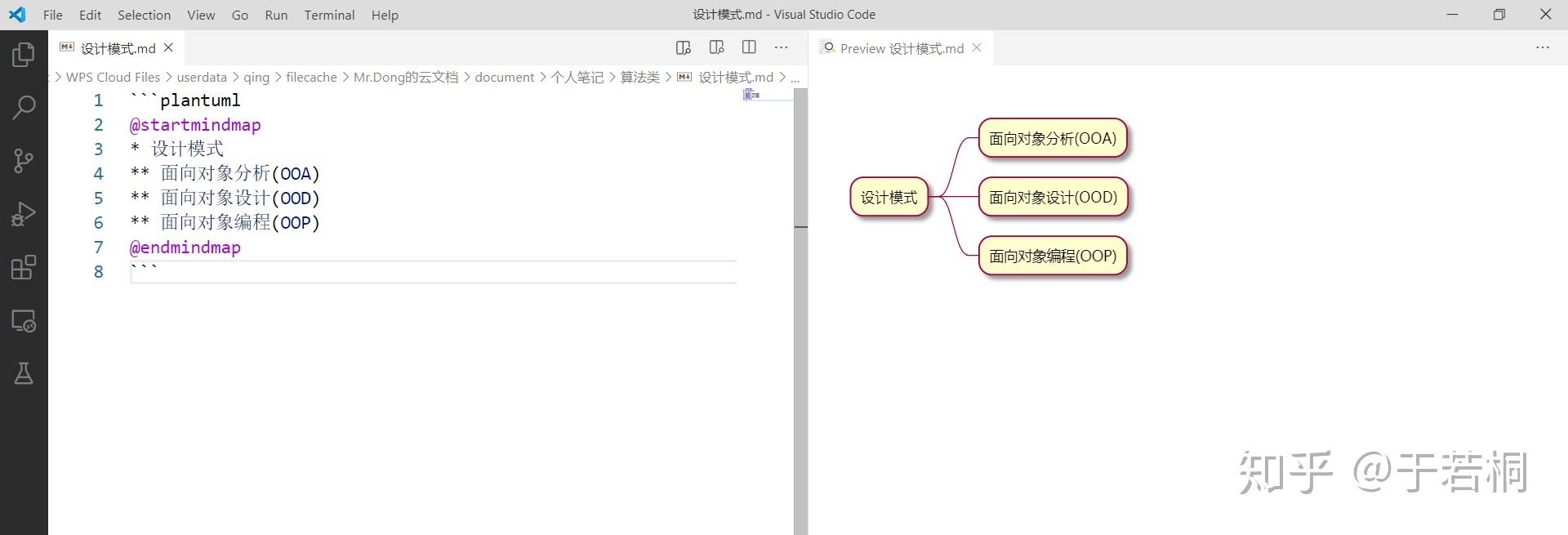
Task: Open the View menu
Action: (201, 15)
